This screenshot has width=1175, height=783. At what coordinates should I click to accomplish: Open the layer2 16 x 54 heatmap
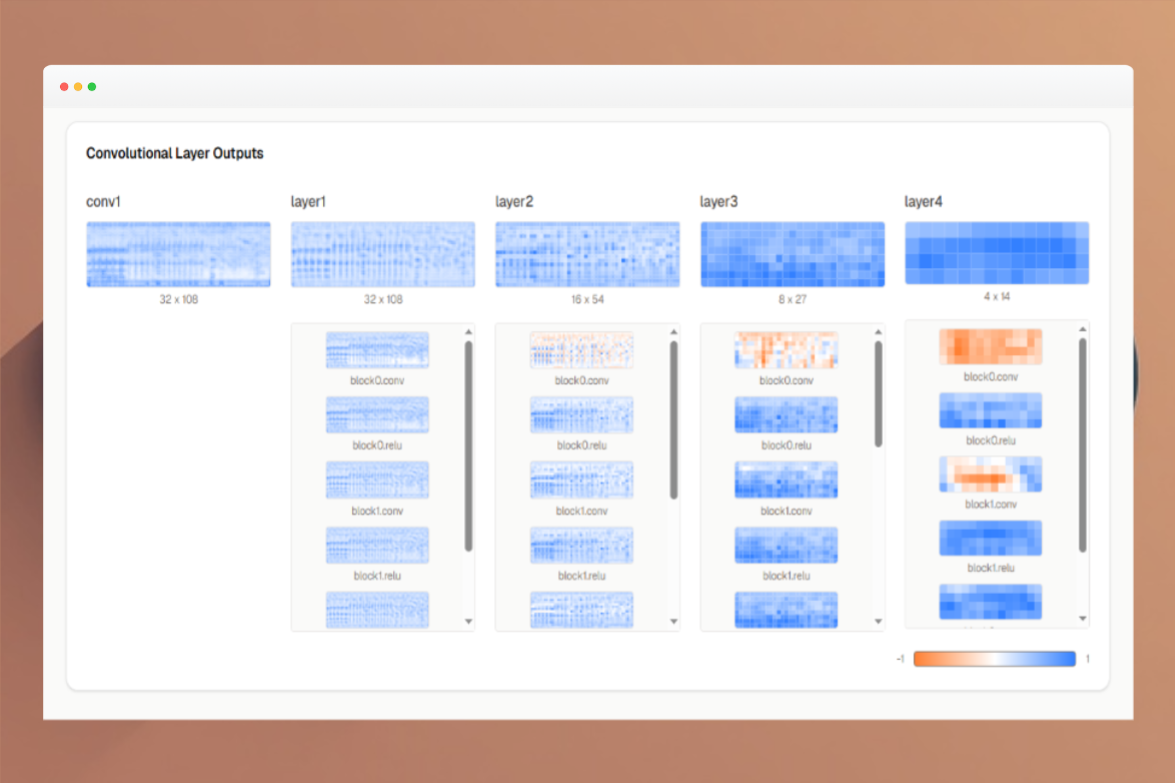pyautogui.click(x=587, y=254)
